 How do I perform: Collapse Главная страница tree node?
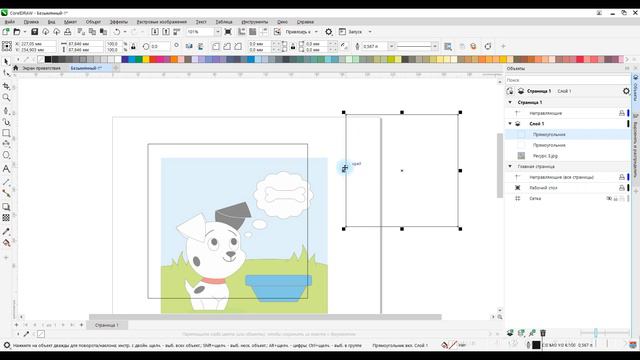coord(510,166)
